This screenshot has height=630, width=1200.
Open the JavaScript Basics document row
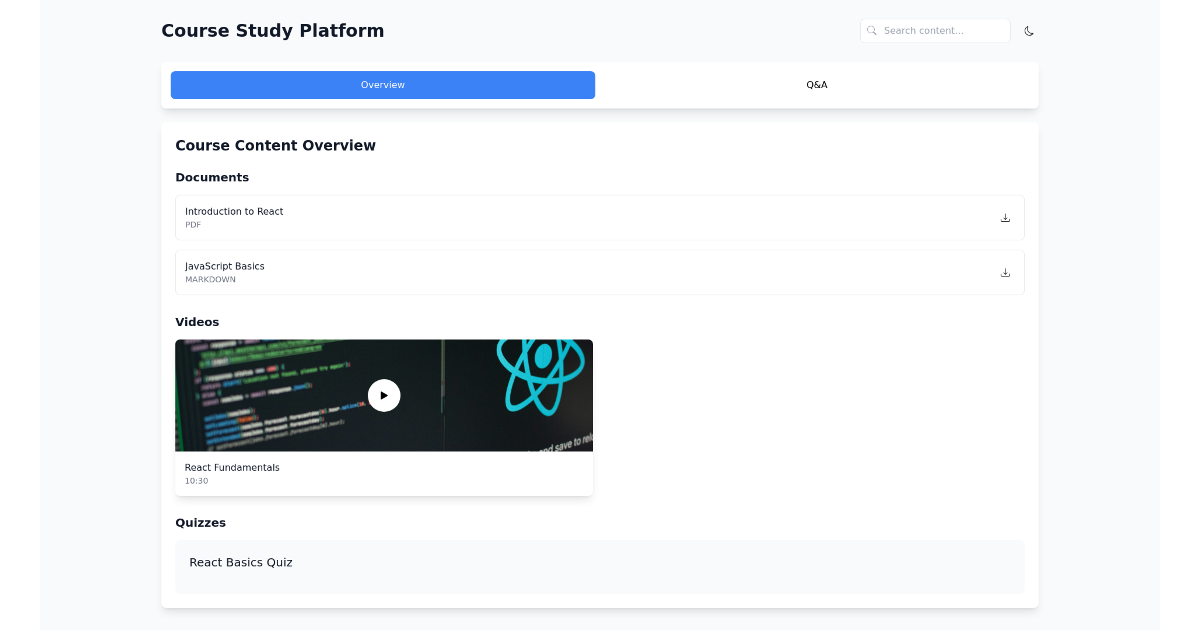tap(600, 272)
